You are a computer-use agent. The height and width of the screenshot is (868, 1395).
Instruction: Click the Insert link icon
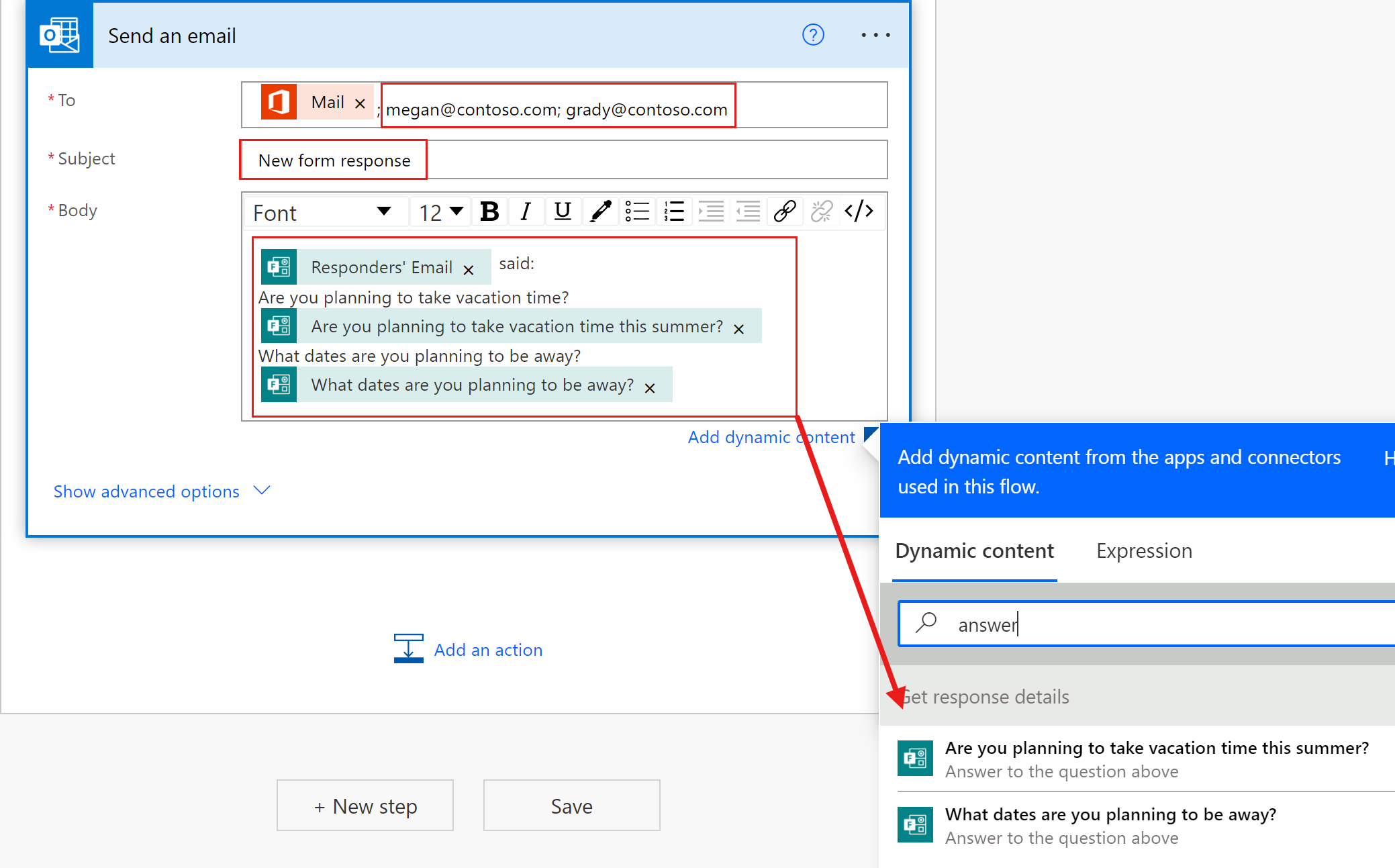pos(787,212)
